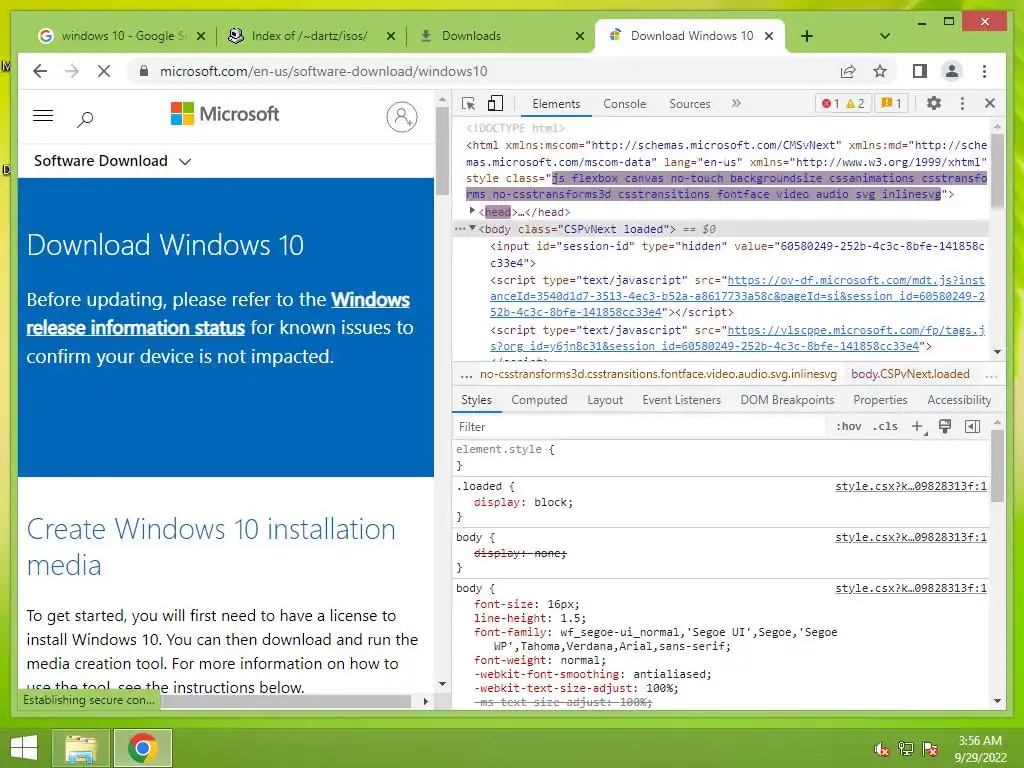
Task: Add a new style rule with plus
Action: point(918,426)
